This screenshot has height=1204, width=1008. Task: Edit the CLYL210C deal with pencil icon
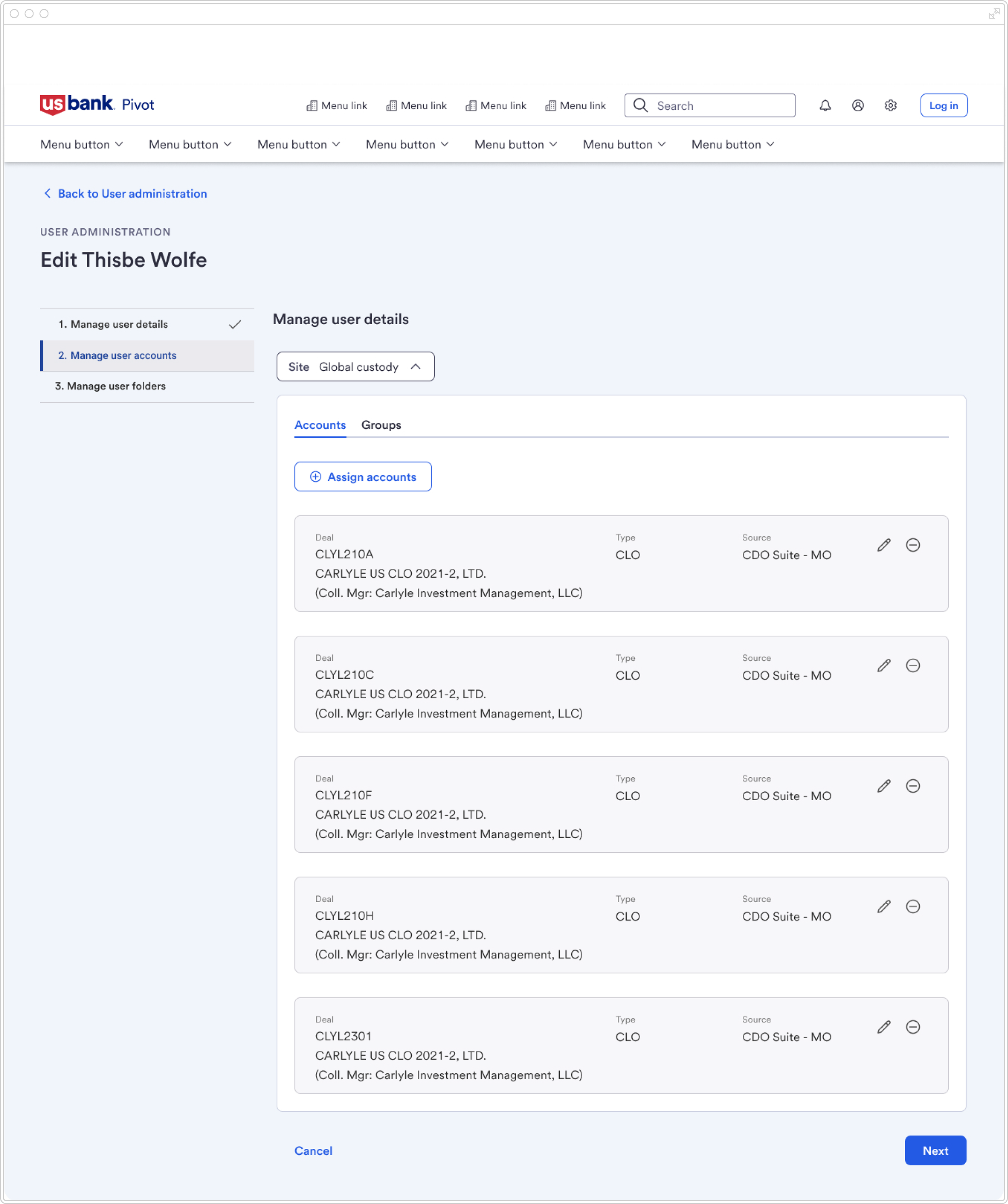884,665
